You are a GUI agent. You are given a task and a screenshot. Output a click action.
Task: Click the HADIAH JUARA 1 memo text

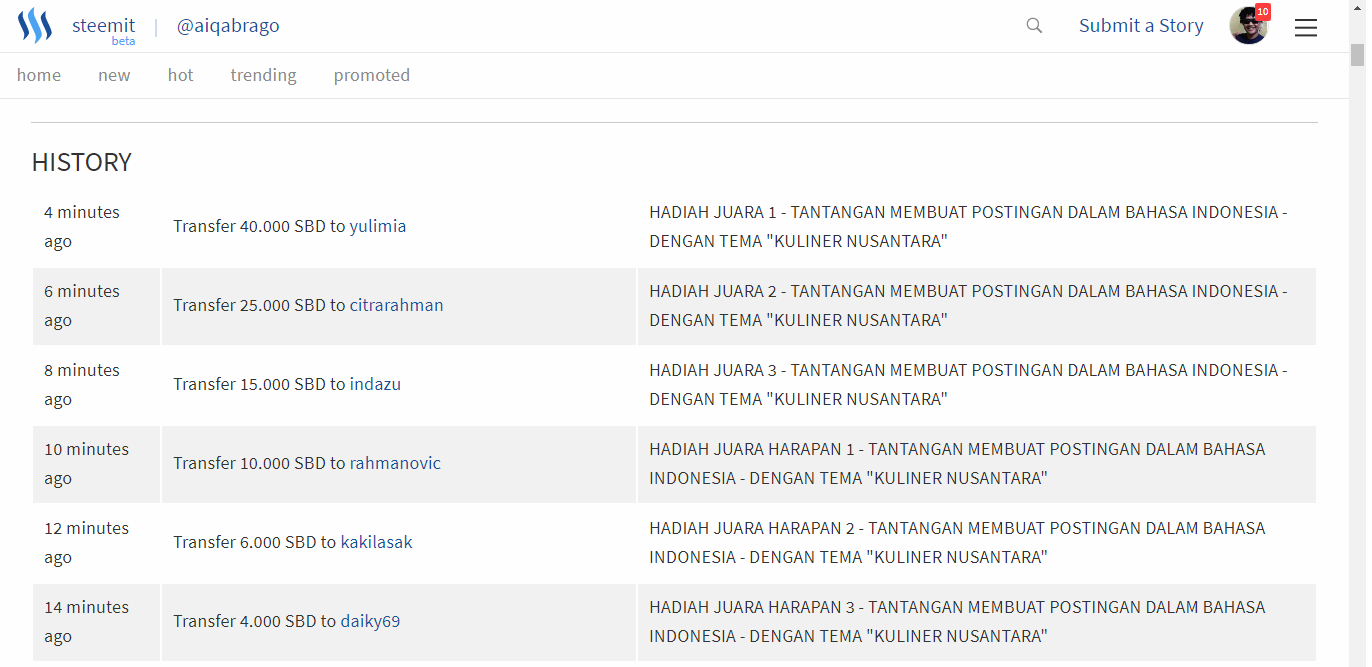coord(968,226)
